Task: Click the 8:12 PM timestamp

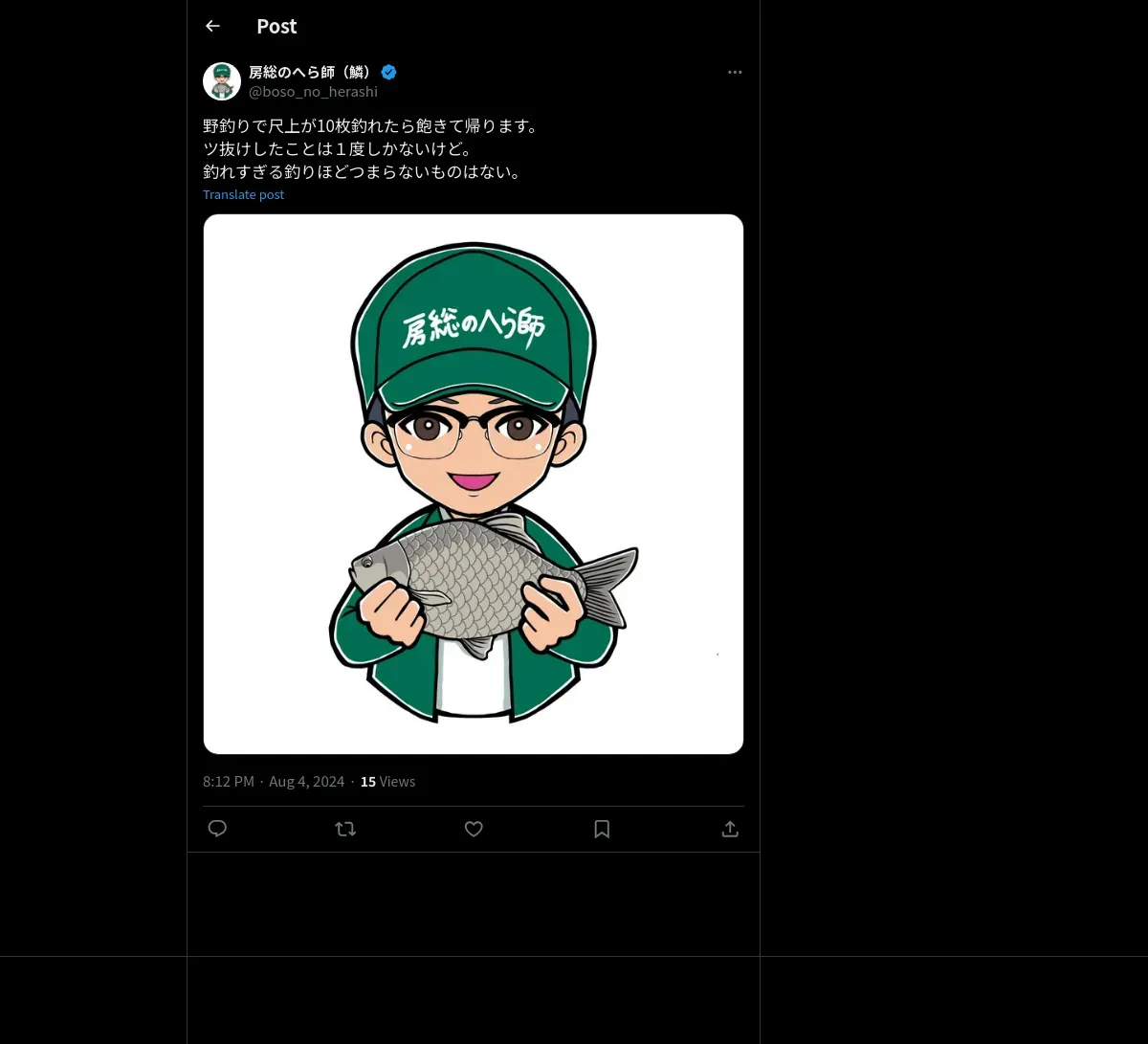Action: click(x=229, y=782)
